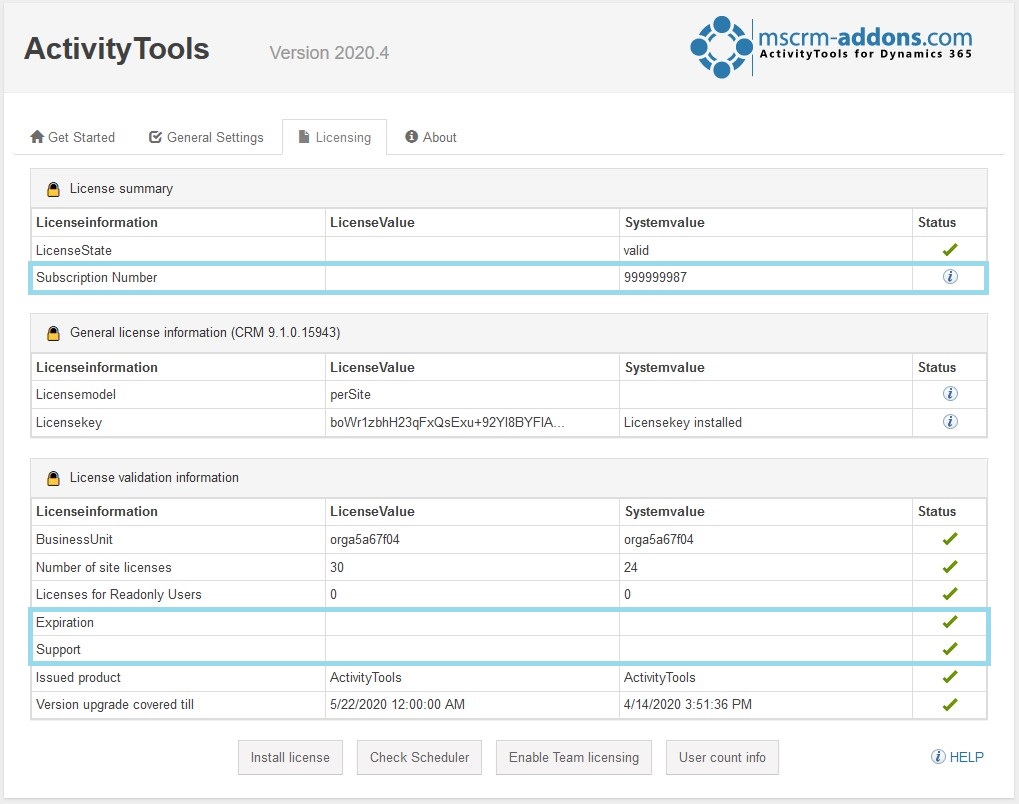Click the Get Started home icon
Viewport: 1019px width, 804px height.
(x=36, y=137)
